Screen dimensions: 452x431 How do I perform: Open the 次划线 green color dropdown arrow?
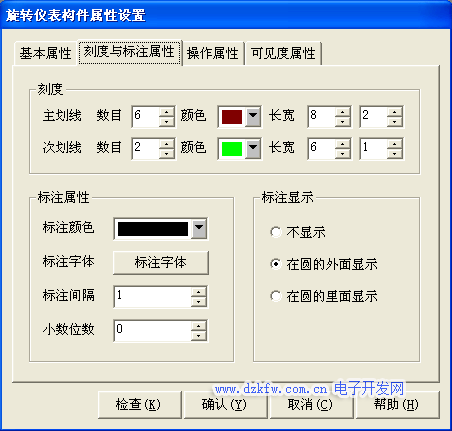253,149
